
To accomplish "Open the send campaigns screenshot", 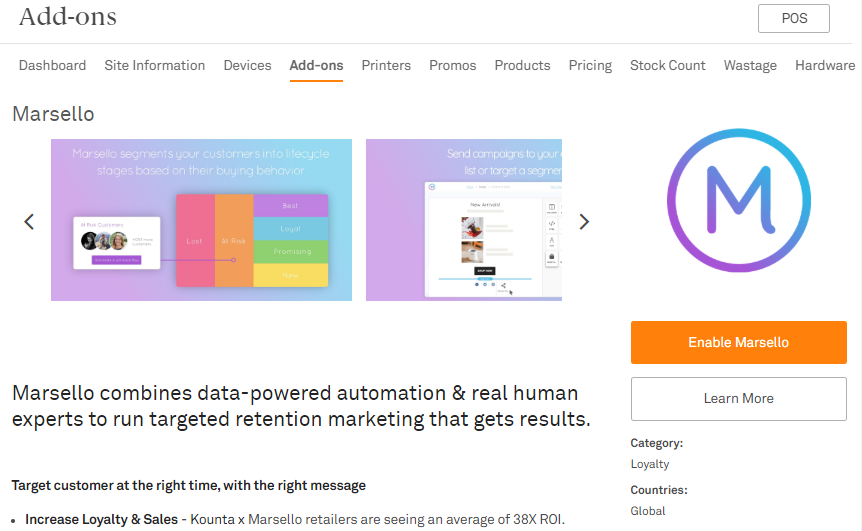I will [x=464, y=220].
